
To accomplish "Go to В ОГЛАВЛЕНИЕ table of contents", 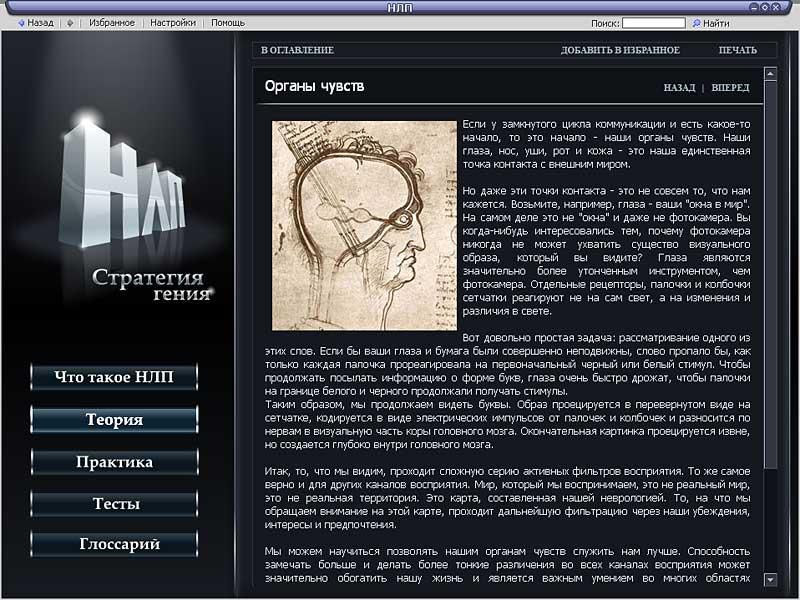I will click(x=297, y=50).
